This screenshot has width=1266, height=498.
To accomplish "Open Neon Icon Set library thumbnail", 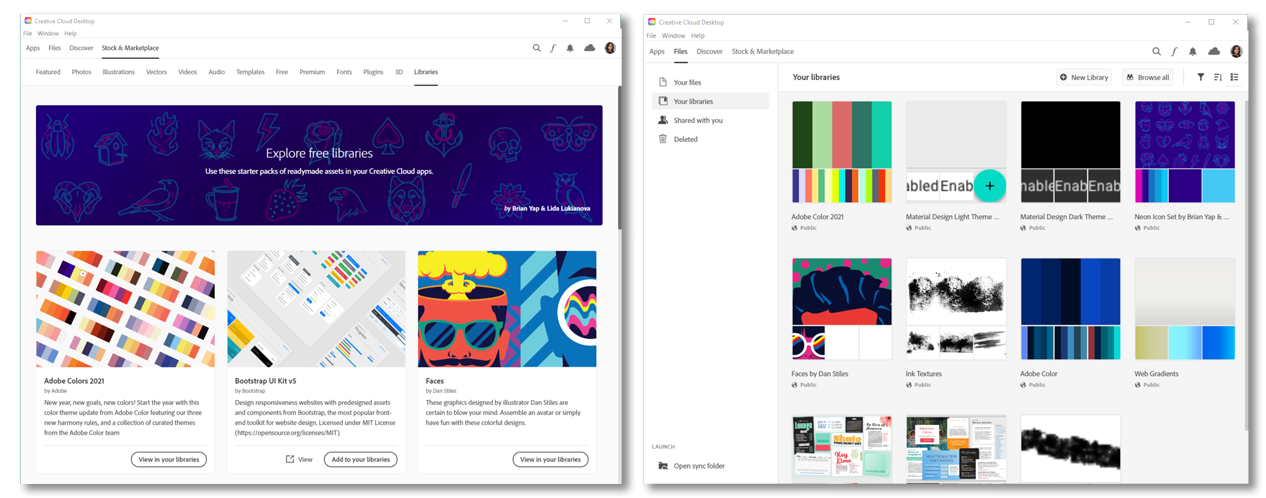I will pos(1185,152).
